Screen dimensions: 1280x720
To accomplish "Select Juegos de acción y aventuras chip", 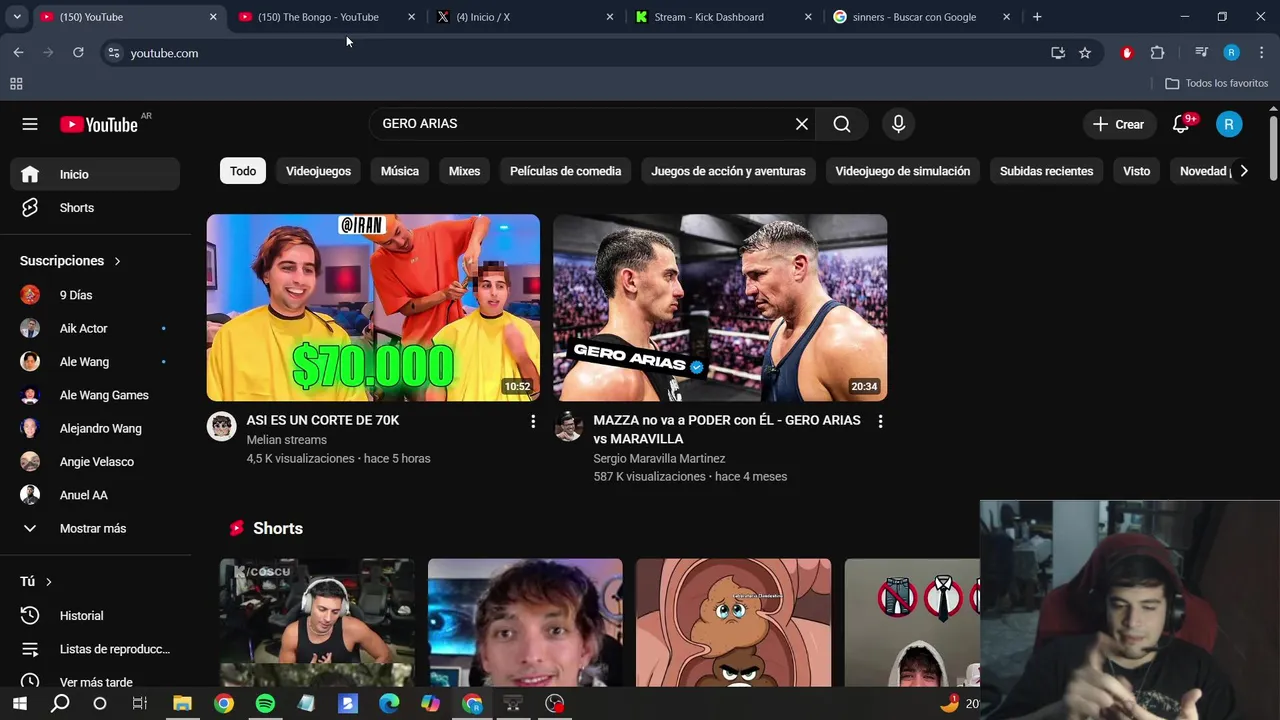I will (728, 171).
